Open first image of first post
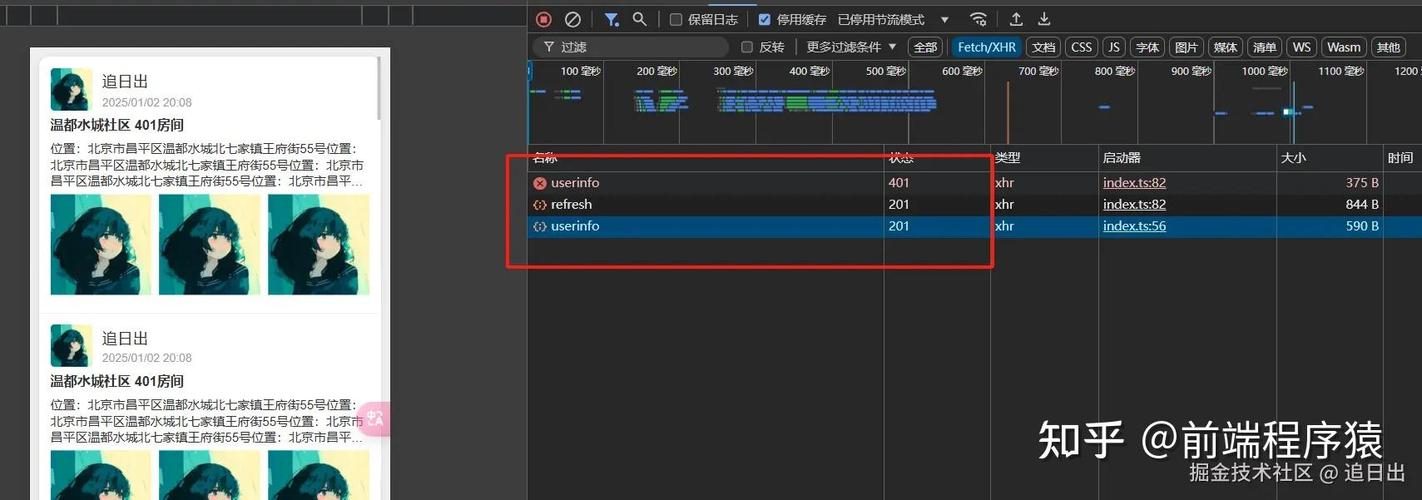1422x500 pixels. coord(101,244)
